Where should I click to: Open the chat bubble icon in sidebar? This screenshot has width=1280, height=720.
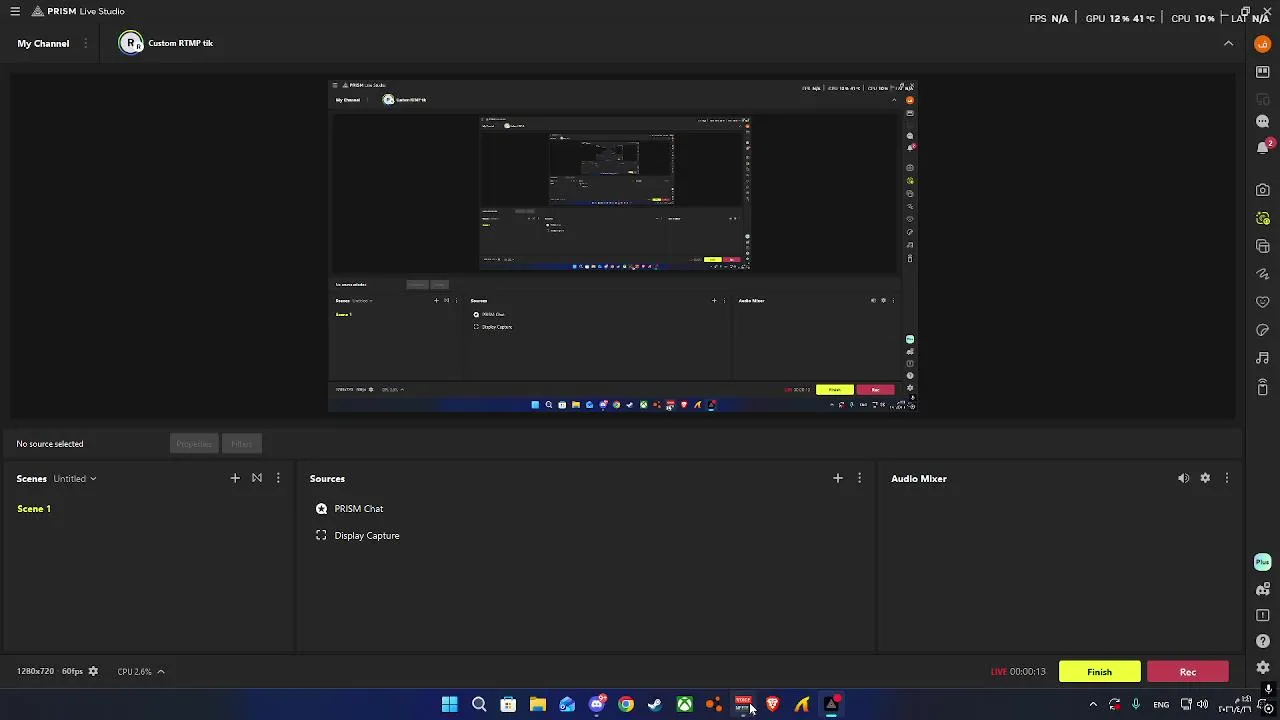tap(1262, 121)
